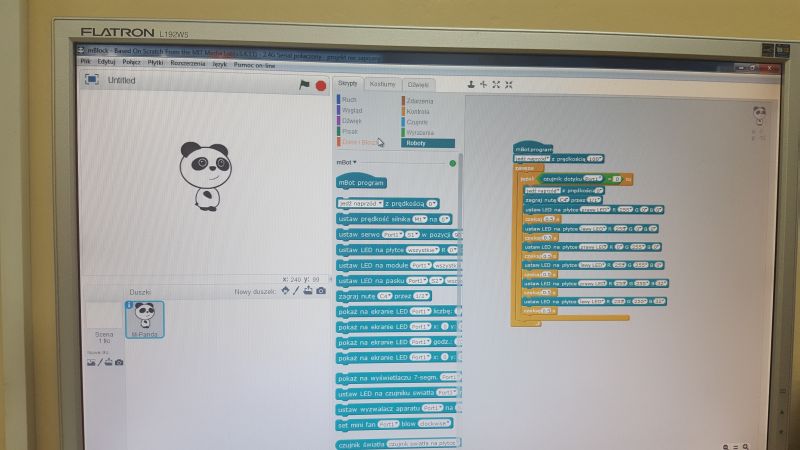
Task: Select the Kontrola block category
Action: click(418, 111)
